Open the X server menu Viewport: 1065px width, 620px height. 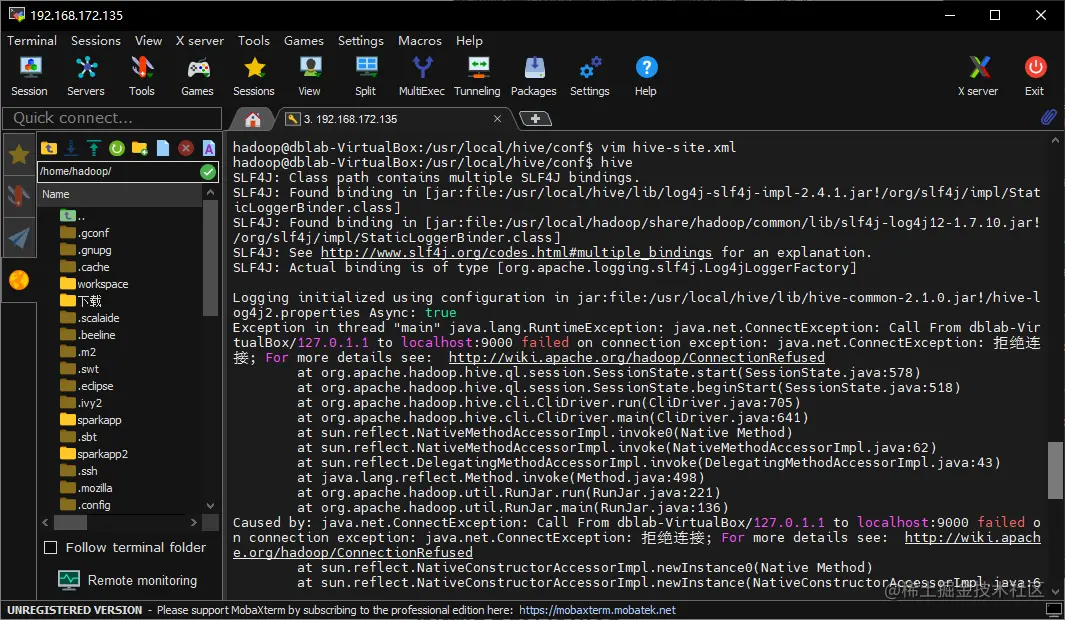[200, 41]
